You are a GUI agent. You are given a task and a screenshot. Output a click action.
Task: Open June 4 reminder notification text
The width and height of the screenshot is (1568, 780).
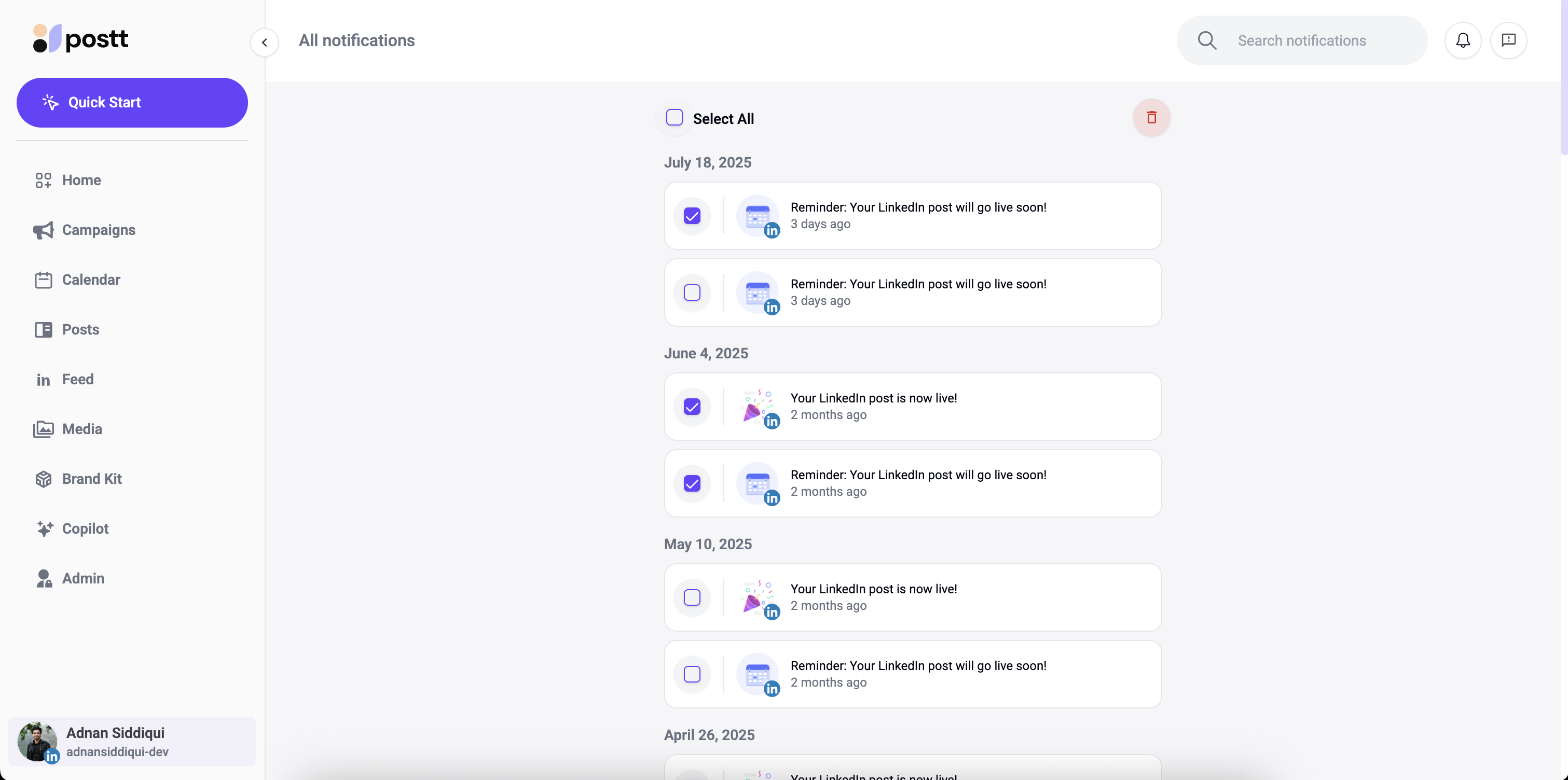pos(918,475)
